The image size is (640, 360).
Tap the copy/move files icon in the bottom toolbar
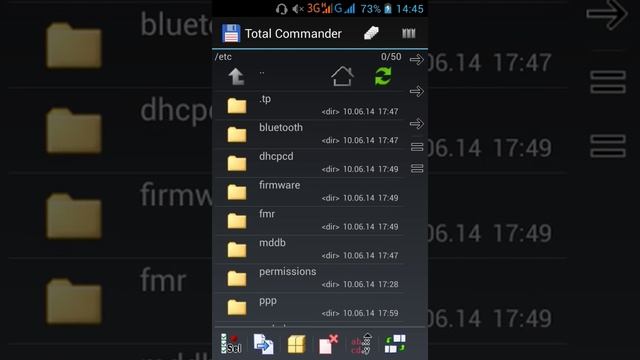coord(264,344)
